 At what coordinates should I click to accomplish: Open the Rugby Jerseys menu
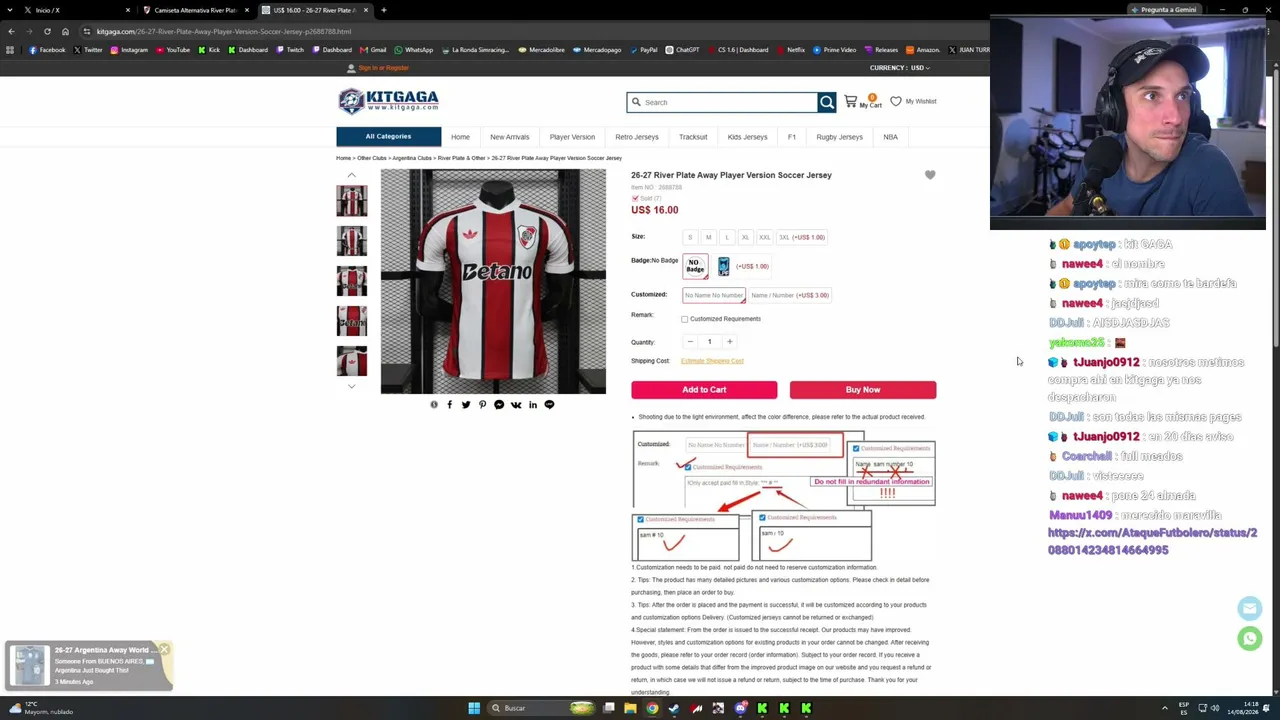[839, 137]
